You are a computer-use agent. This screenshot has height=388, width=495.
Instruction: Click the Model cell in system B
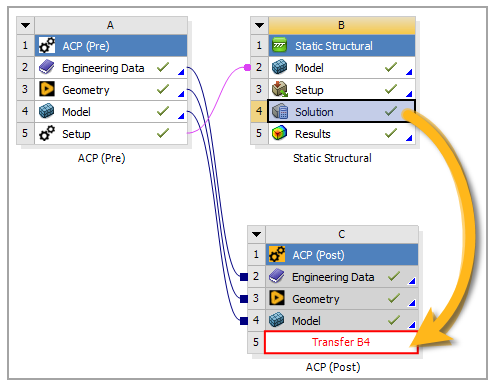(342, 68)
